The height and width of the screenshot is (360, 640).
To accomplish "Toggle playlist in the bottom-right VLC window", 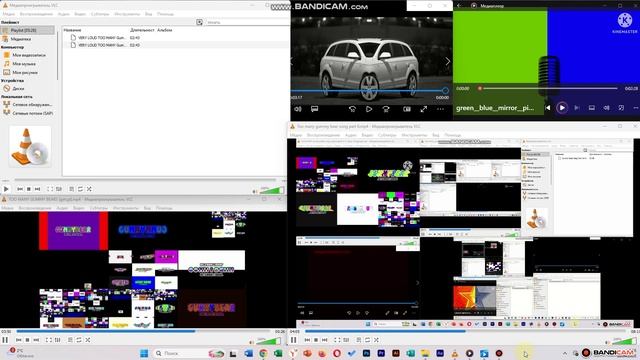I will click(358, 340).
